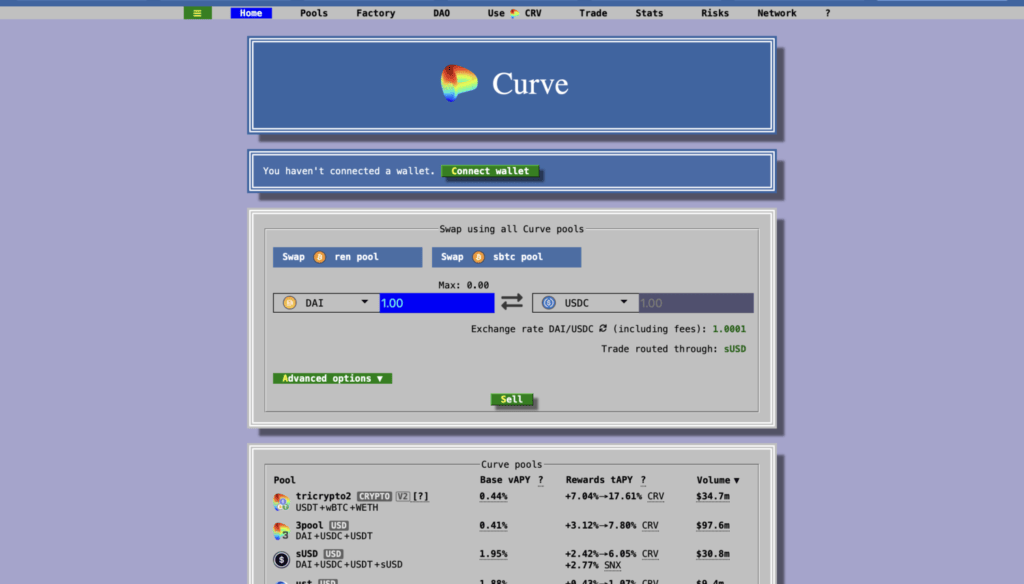Viewport: 1024px width, 584px height.
Task: Click the Bitcoin icon on ren pool button
Action: [319, 257]
